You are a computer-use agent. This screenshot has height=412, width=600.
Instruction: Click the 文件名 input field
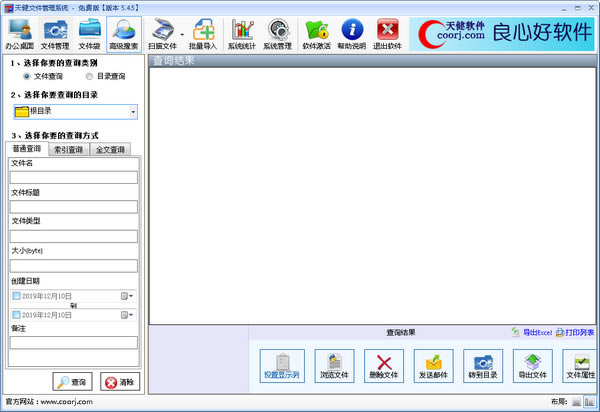[73, 177]
